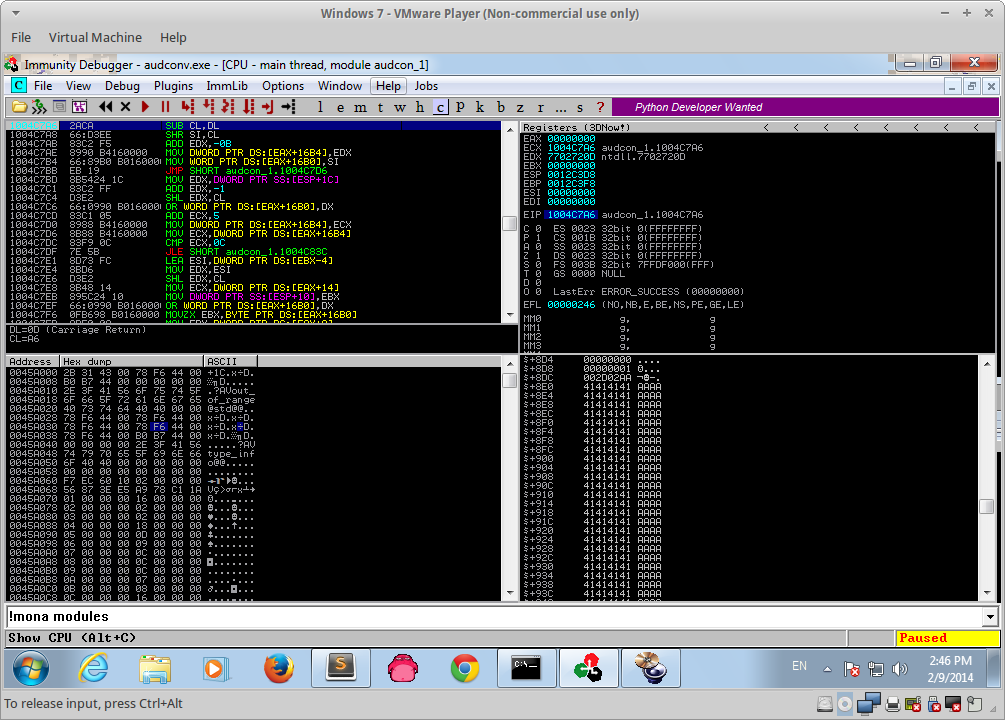Open the Immunity Debugger File menu
Image resolution: width=1005 pixels, height=720 pixels.
(43, 86)
